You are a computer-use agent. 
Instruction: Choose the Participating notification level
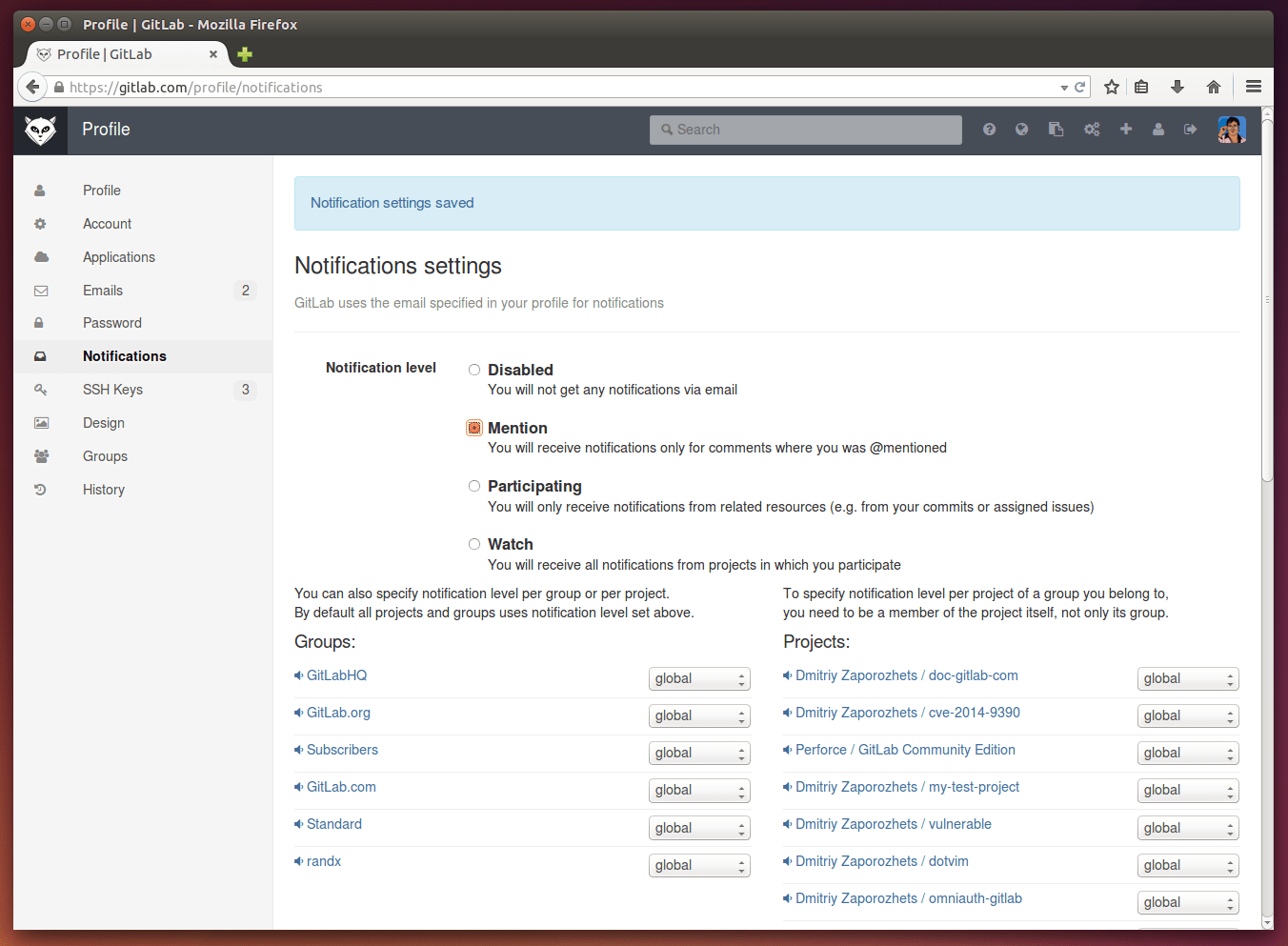pyautogui.click(x=473, y=486)
